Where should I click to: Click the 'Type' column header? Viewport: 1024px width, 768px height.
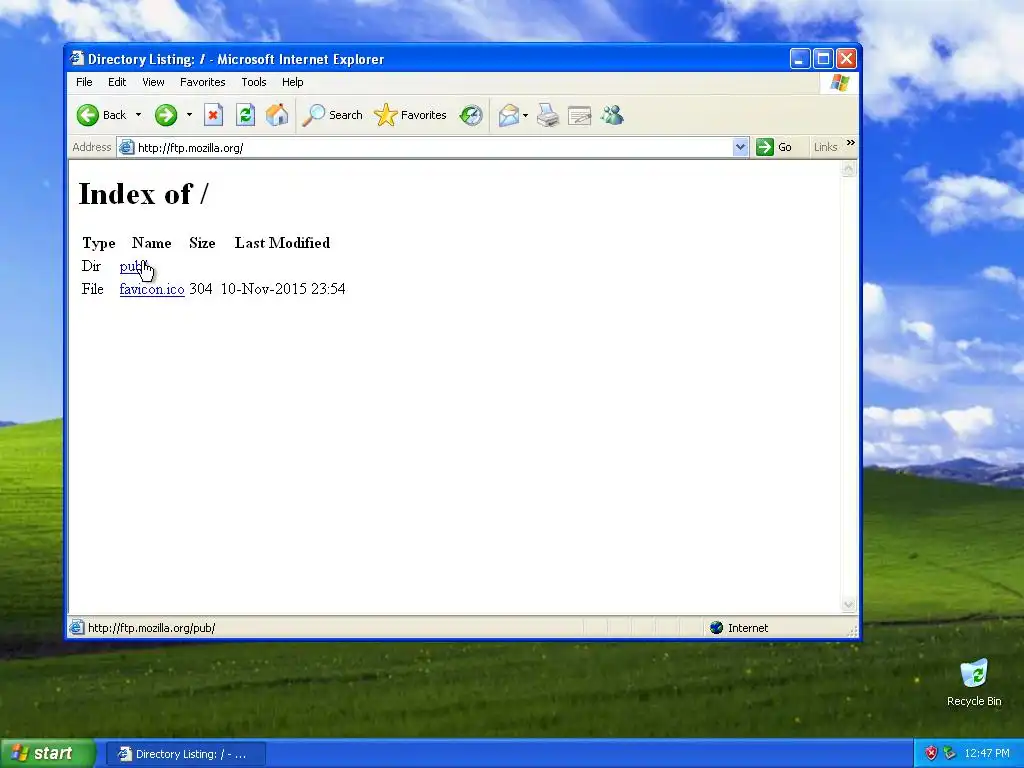(99, 243)
